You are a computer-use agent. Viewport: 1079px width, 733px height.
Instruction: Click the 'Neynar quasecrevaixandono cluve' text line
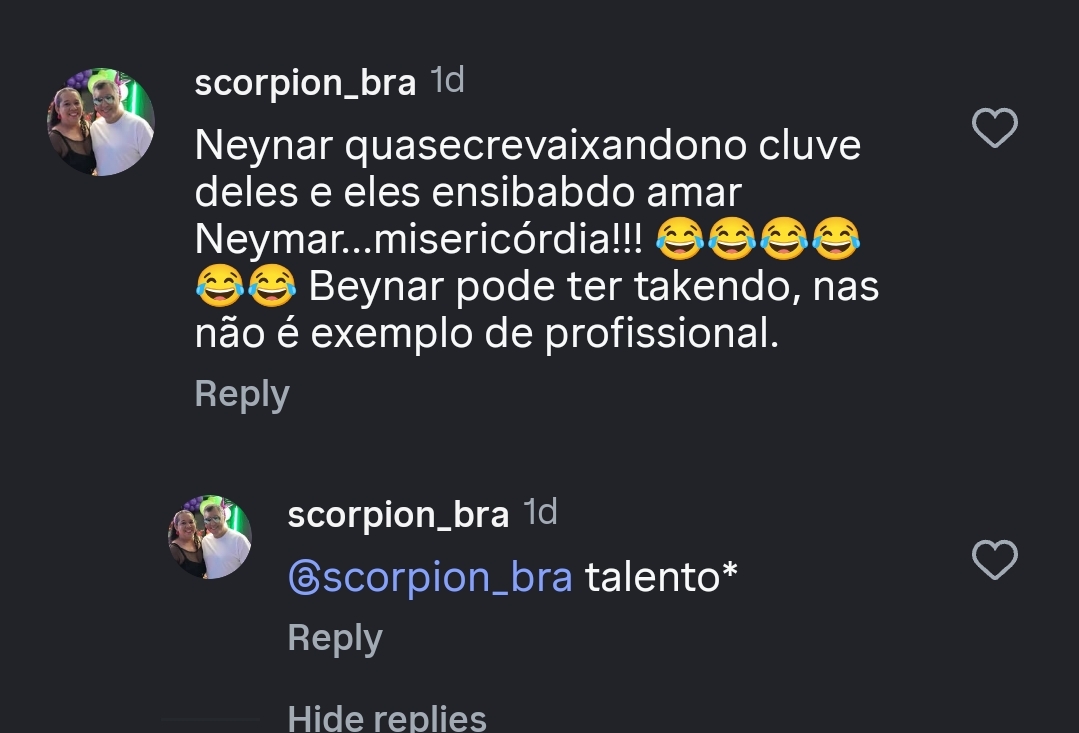527,146
